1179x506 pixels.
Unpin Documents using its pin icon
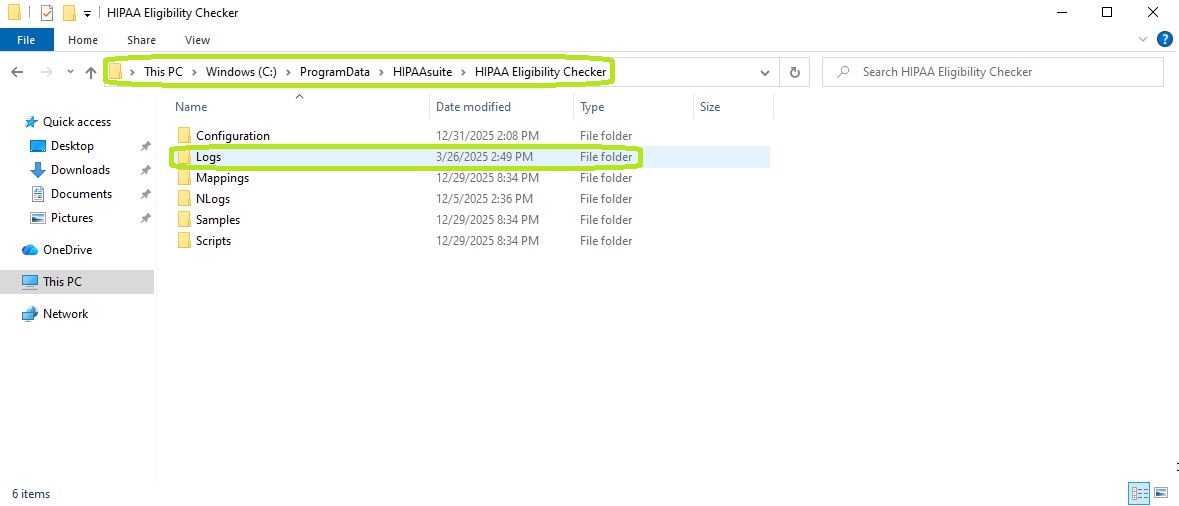click(x=145, y=195)
